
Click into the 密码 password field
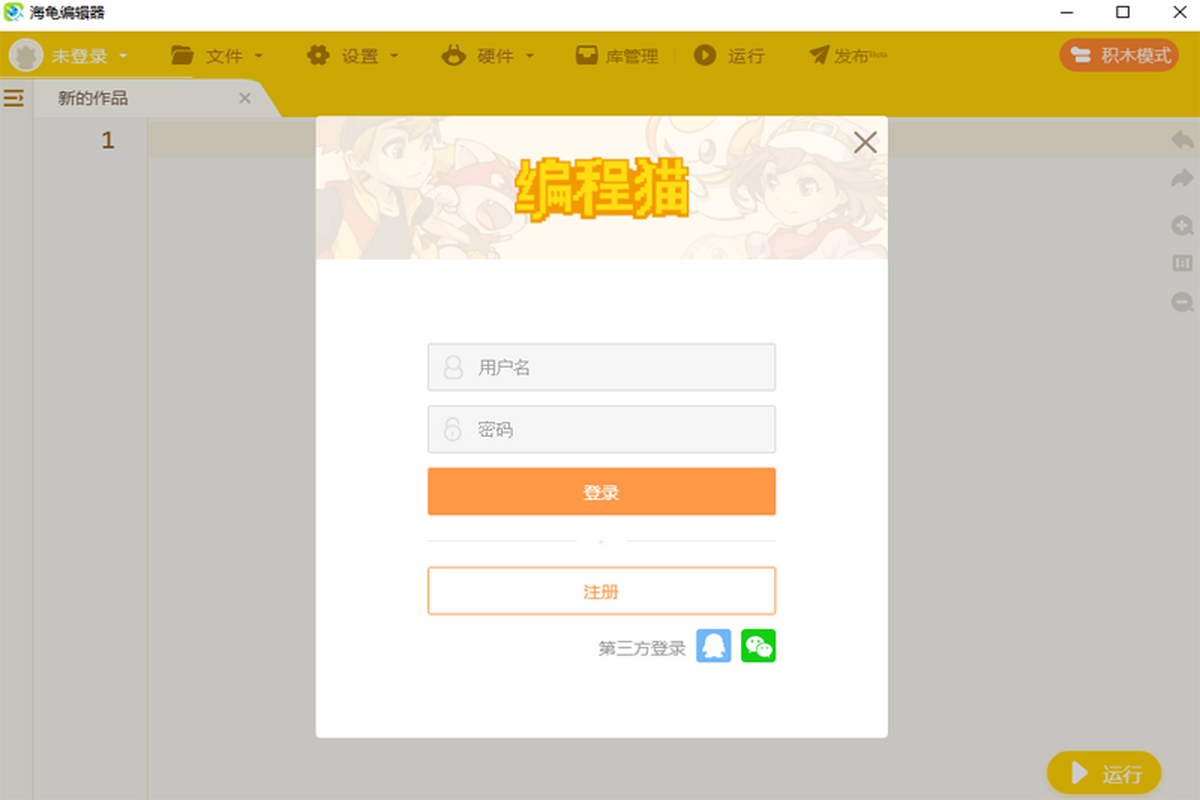pyautogui.click(x=601, y=429)
